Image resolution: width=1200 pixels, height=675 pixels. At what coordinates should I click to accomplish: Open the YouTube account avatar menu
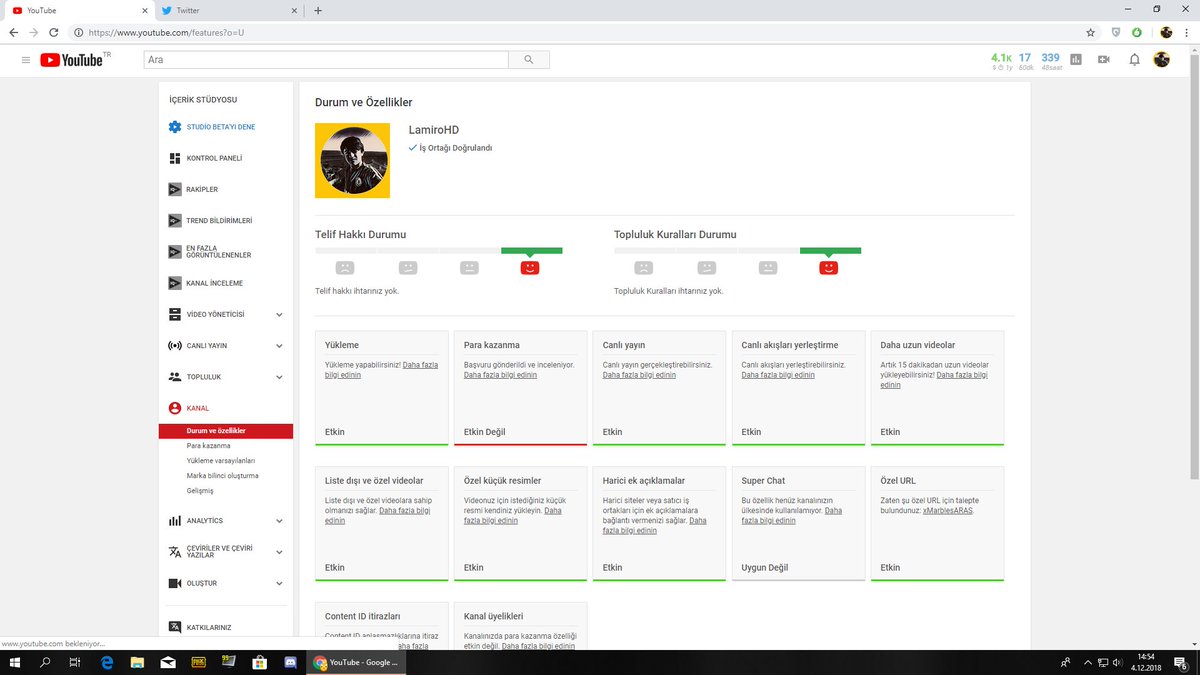pos(1161,60)
